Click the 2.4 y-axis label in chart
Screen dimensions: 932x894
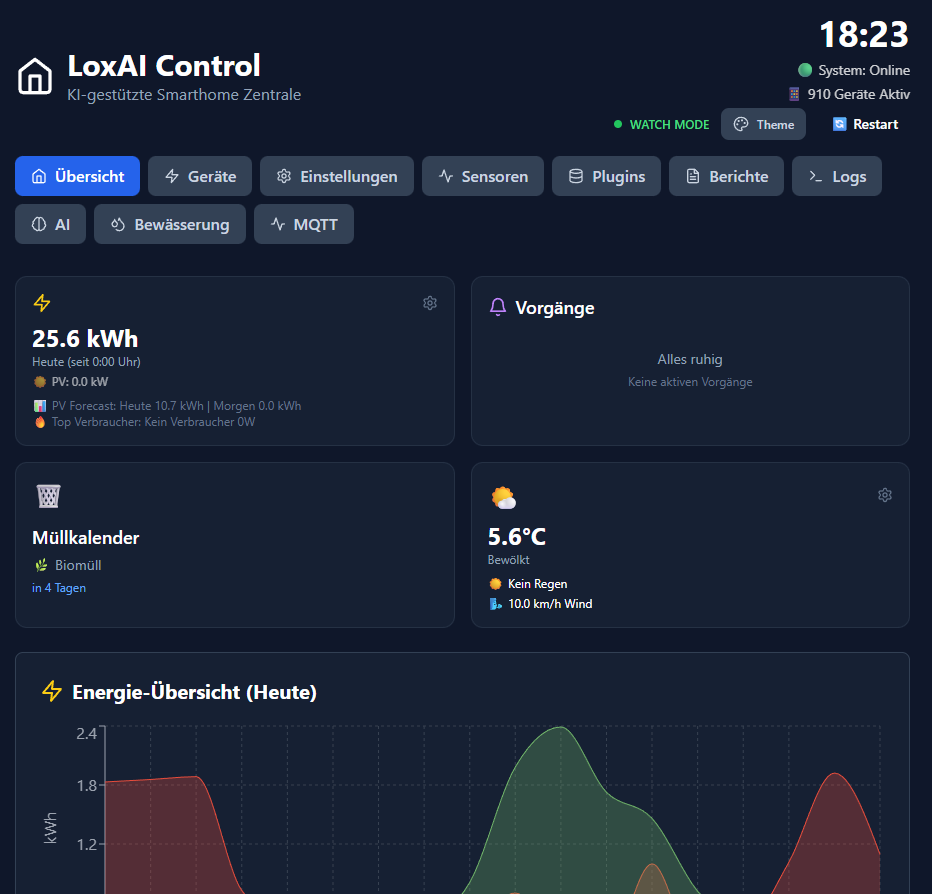pyautogui.click(x=86, y=734)
